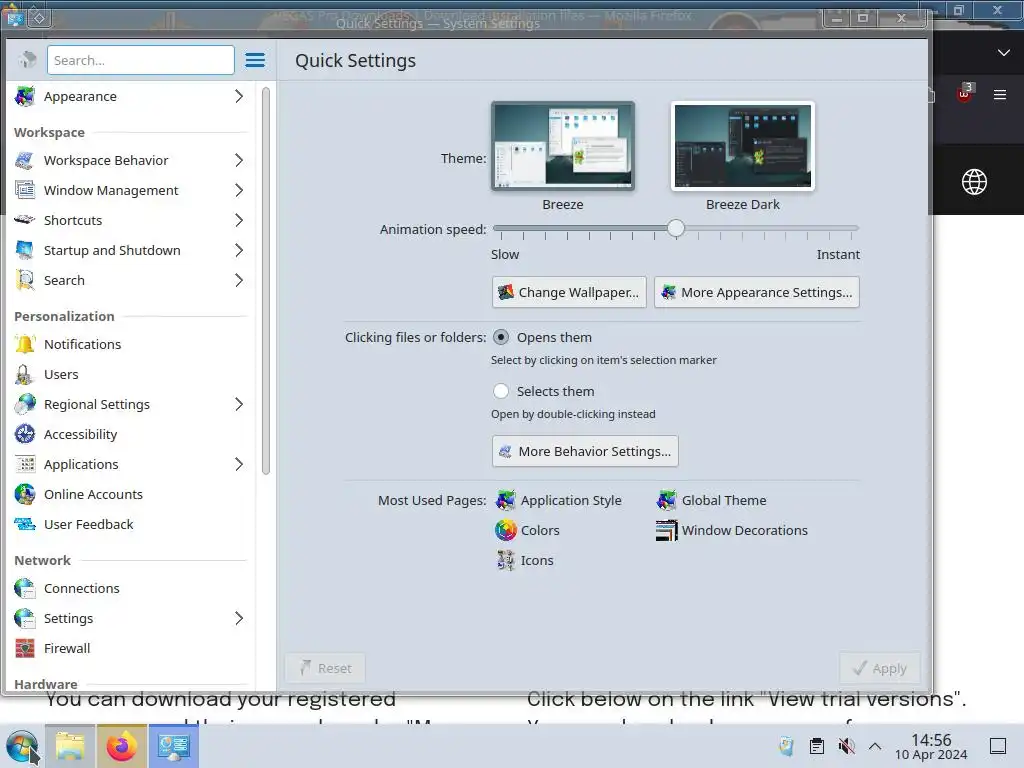Viewport: 1024px width, 768px height.
Task: Click More Behavior Settings button
Action: (585, 451)
